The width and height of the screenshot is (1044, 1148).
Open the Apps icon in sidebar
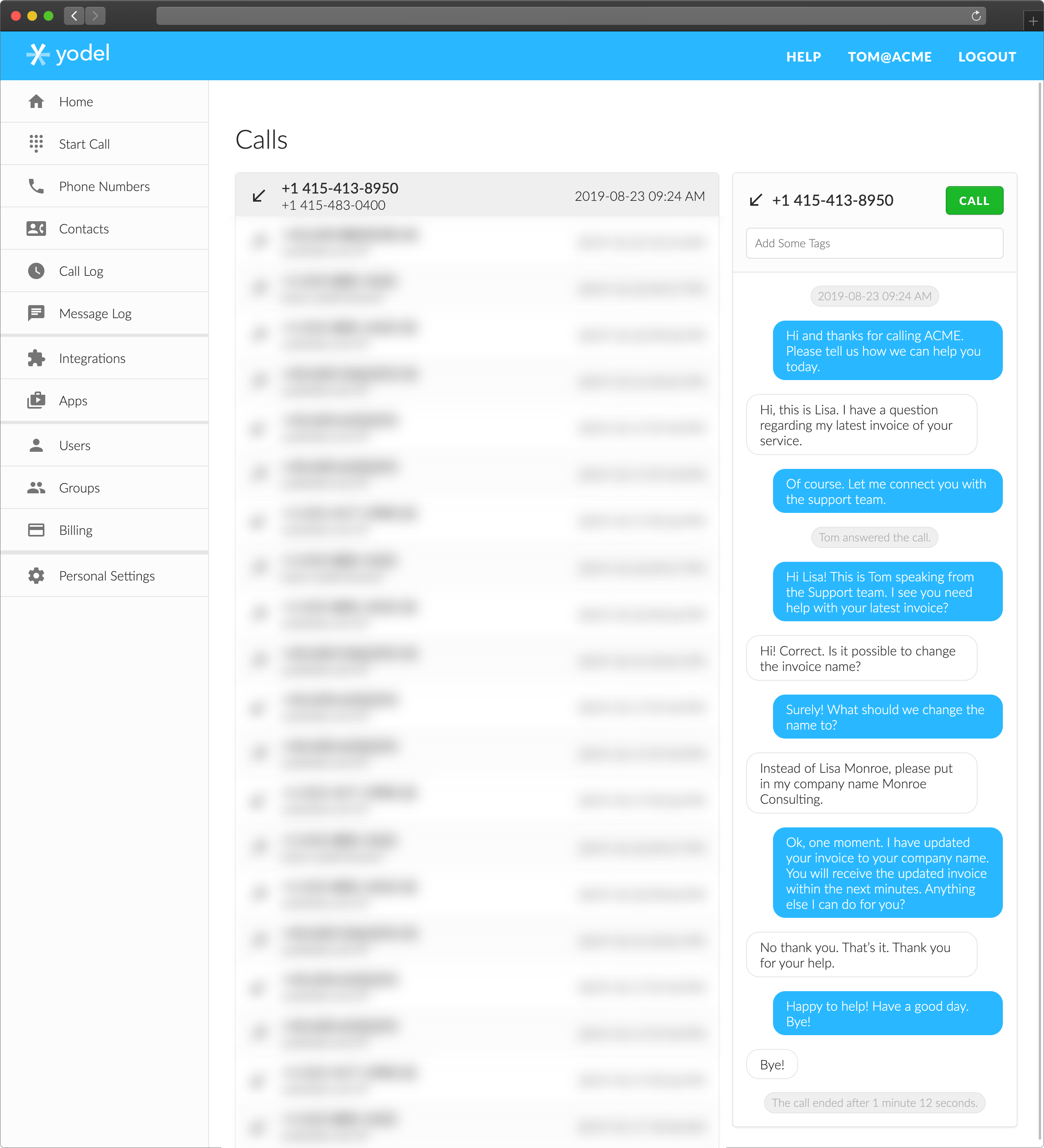click(36, 400)
